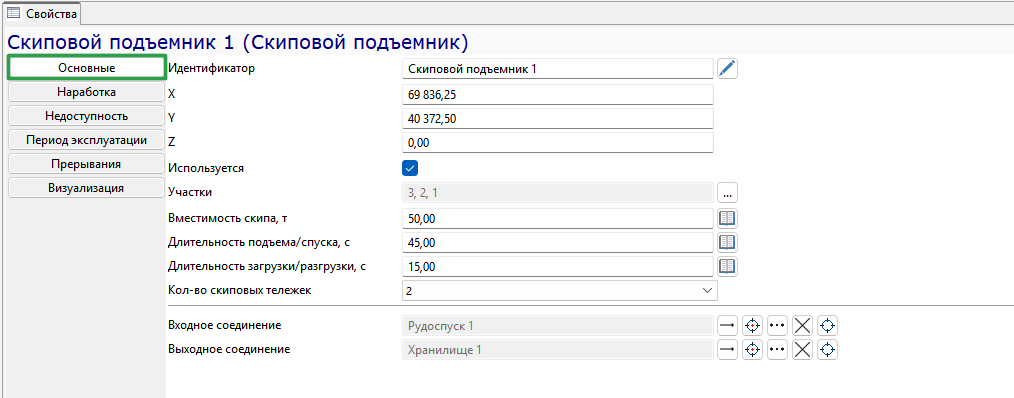The image size is (1014, 398).
Task: Switch to the Основные section
Action: click(87, 68)
